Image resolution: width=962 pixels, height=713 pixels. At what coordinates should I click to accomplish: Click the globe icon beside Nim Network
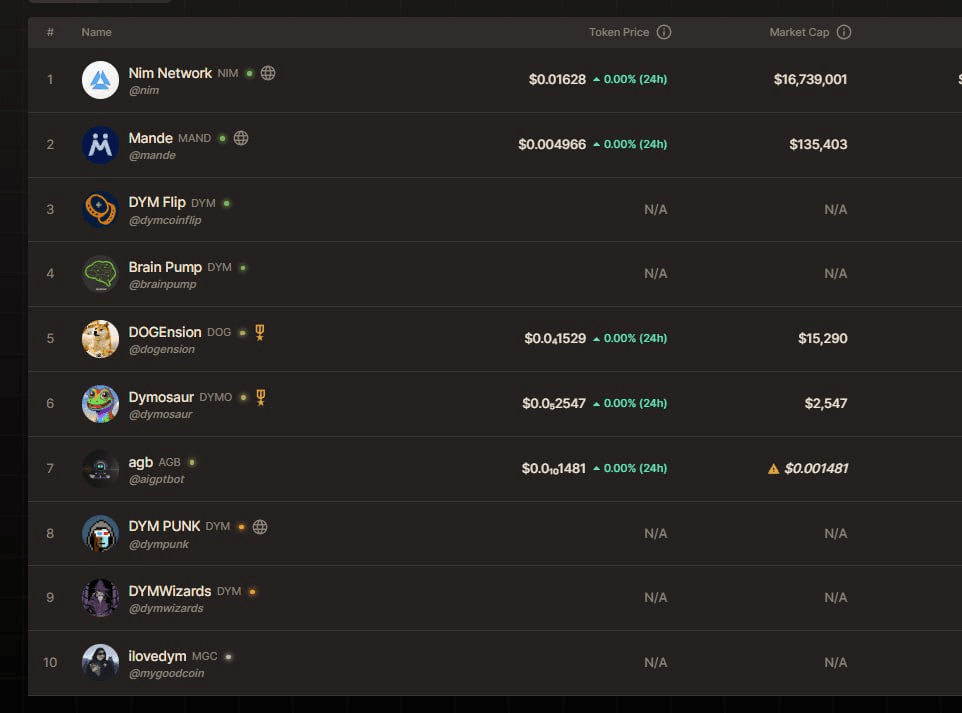point(268,73)
